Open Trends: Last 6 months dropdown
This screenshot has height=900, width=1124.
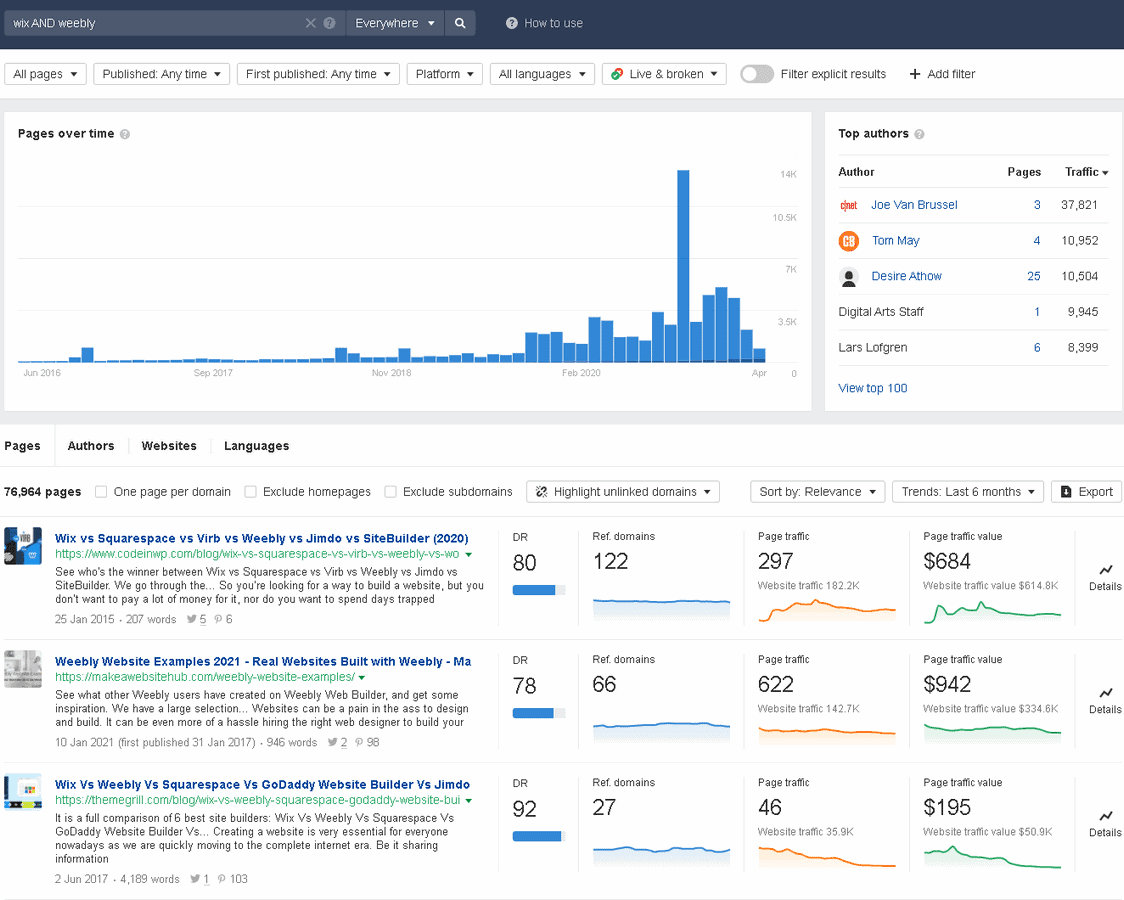(x=968, y=492)
